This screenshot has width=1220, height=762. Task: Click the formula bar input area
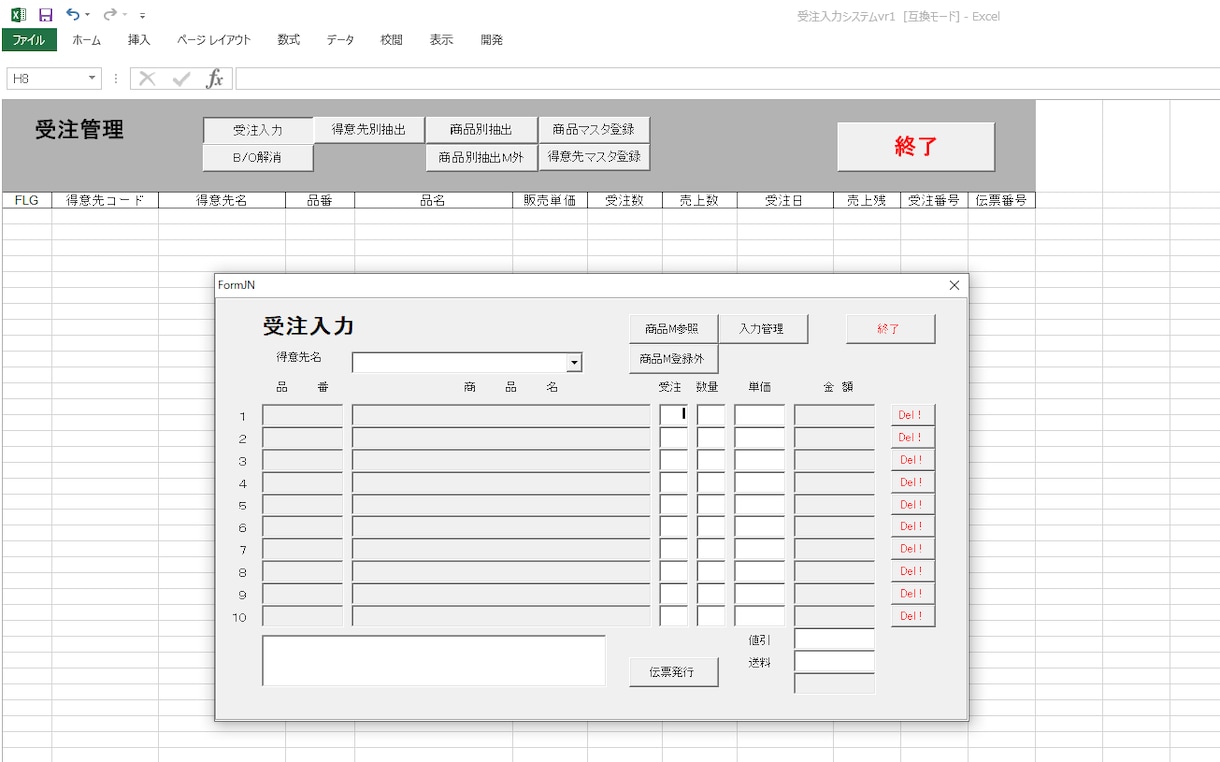click(727, 78)
